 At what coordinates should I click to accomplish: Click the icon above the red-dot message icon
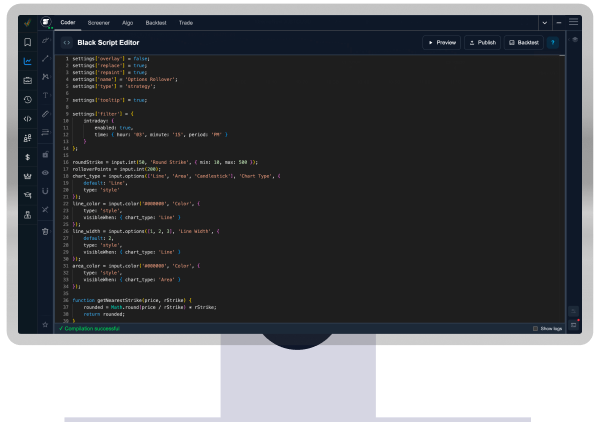[x=573, y=311]
